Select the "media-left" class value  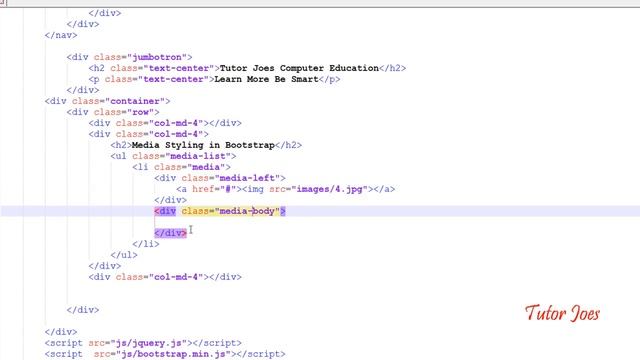tap(247, 178)
